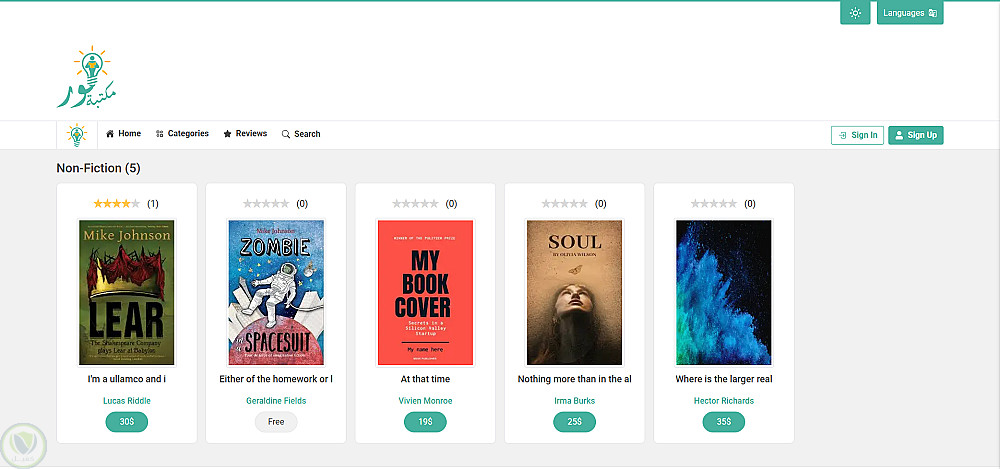This screenshot has width=1000, height=469.
Task: Open the Lear book cover
Action: (126, 292)
